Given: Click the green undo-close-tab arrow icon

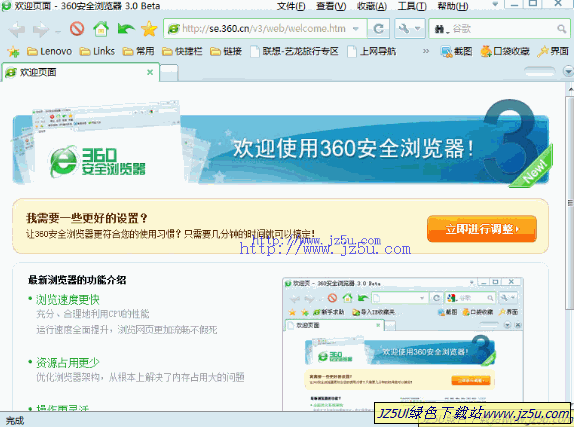Looking at the screenshot, I should pyautogui.click(x=126, y=29).
